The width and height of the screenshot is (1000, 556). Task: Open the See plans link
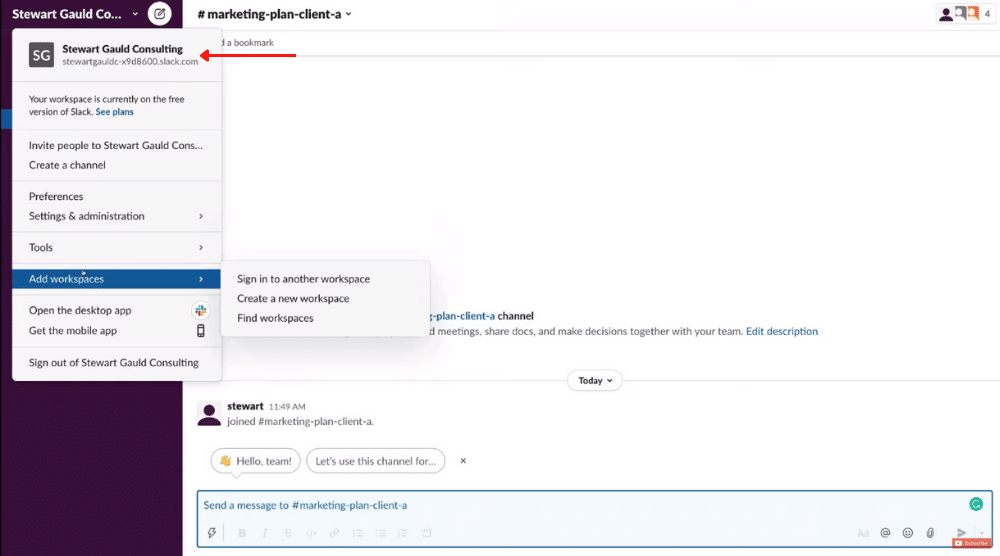[x=115, y=112]
